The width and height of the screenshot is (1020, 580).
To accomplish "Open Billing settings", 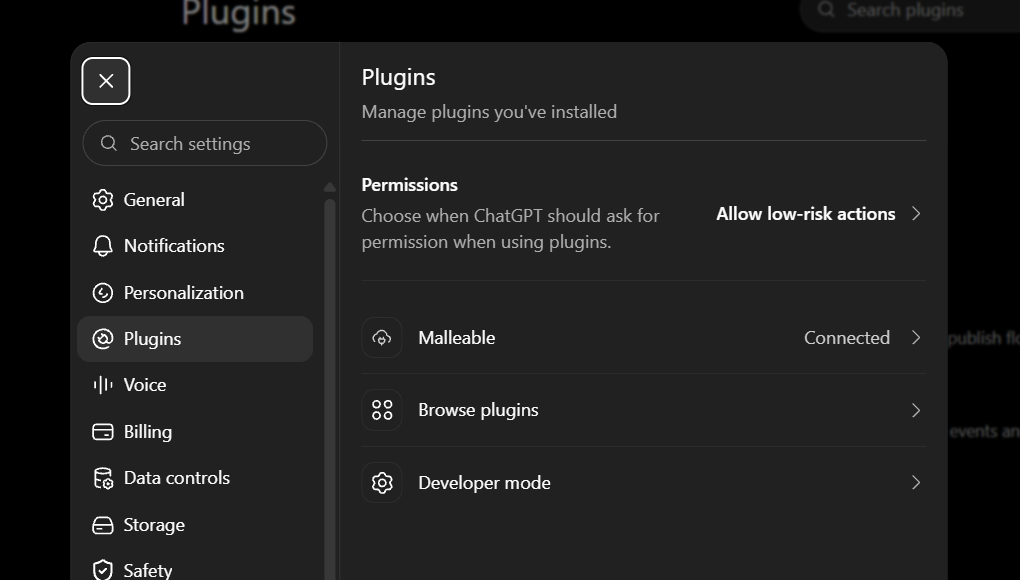I will pos(195,432).
